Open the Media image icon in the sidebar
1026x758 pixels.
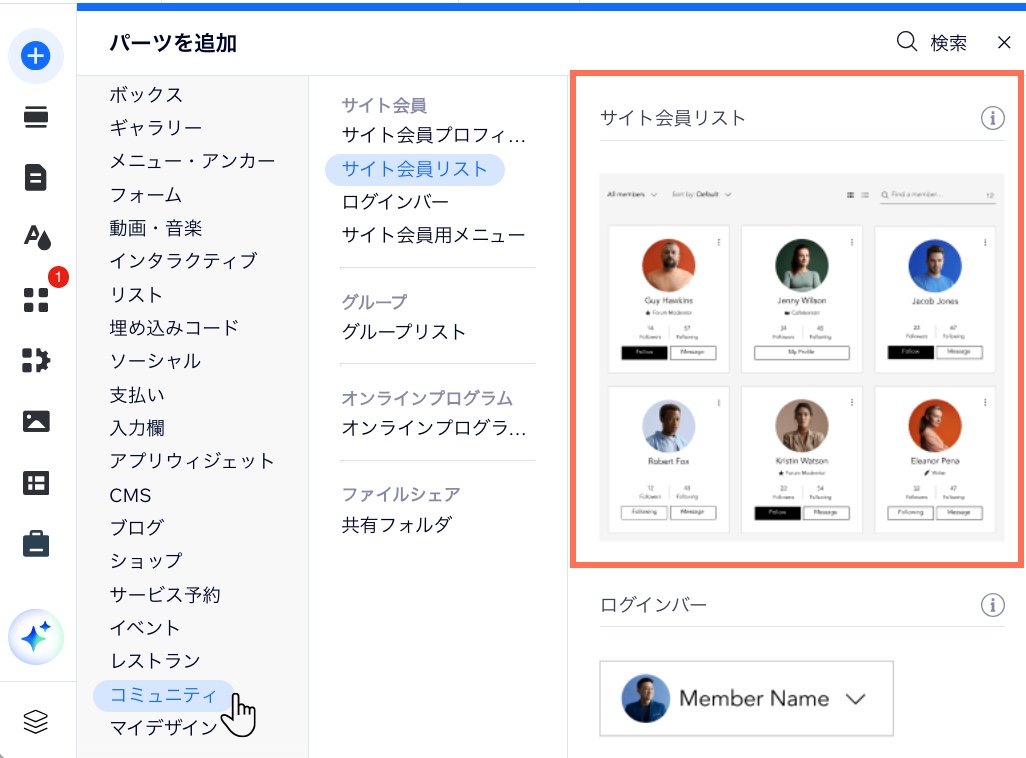(36, 421)
